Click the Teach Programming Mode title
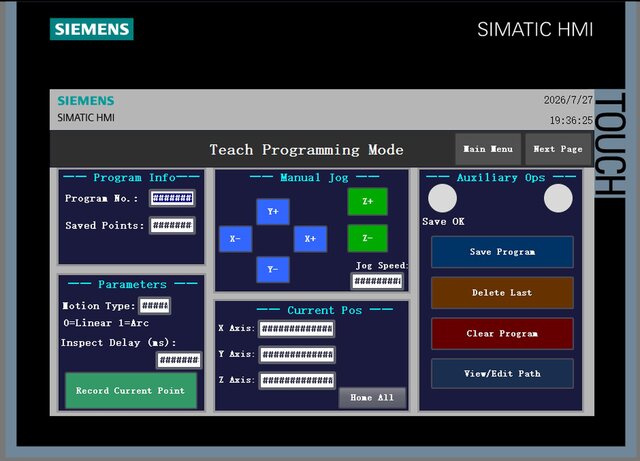Viewport: 640px width, 461px height. coord(307,150)
